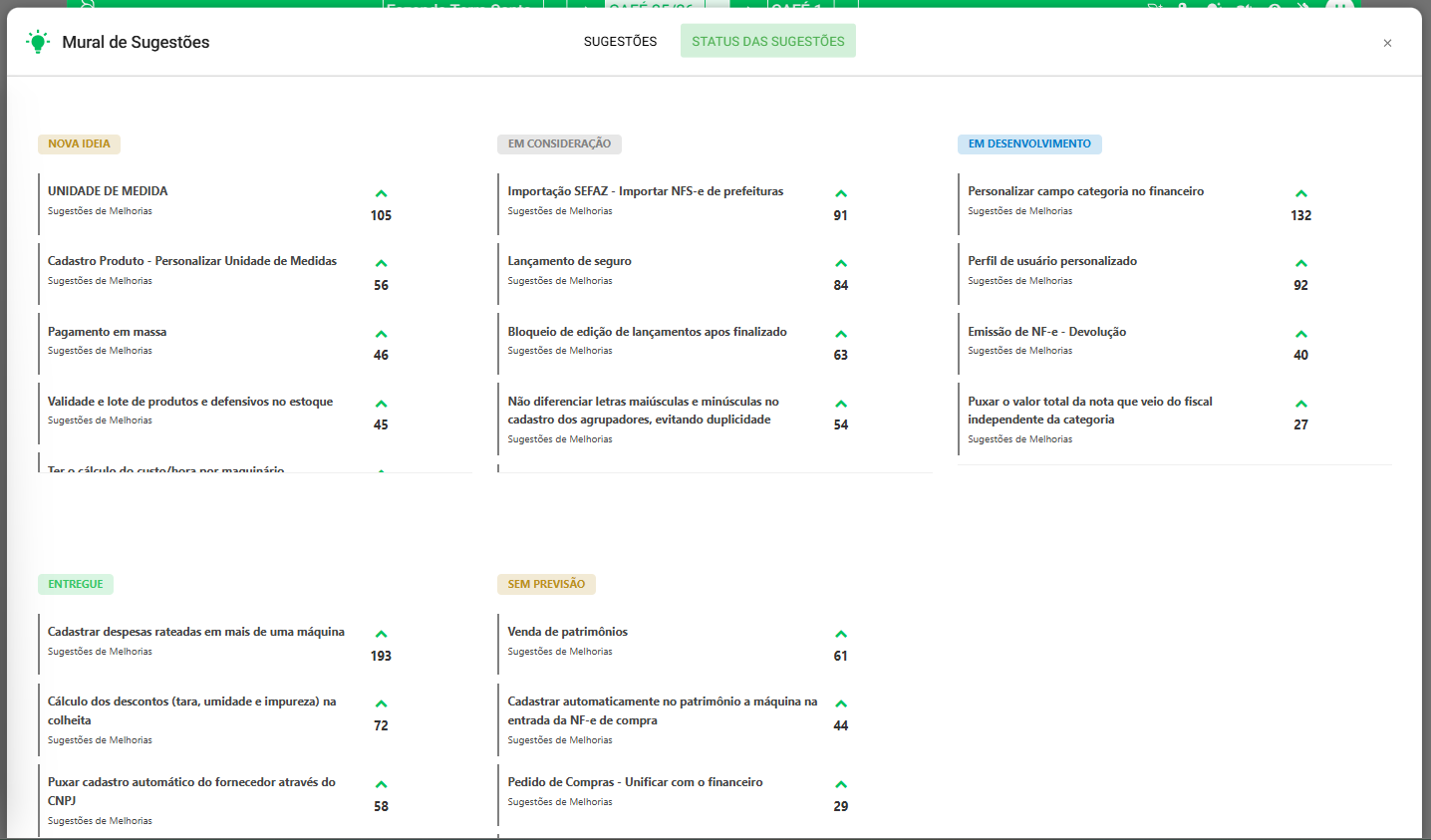
Task: Upvote Personalizar campo categoria no financeiro
Action: 1300,194
